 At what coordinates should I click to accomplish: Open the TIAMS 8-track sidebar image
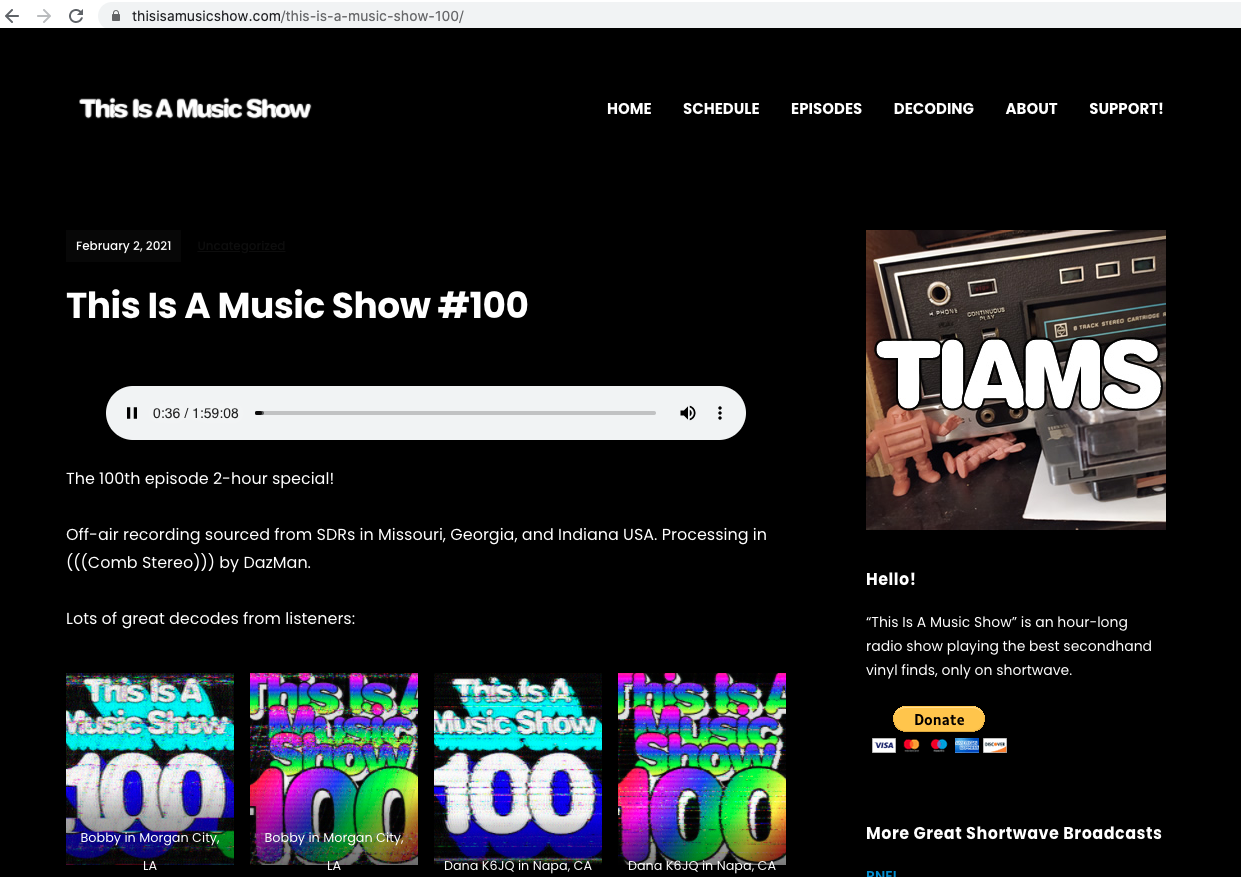point(1015,380)
